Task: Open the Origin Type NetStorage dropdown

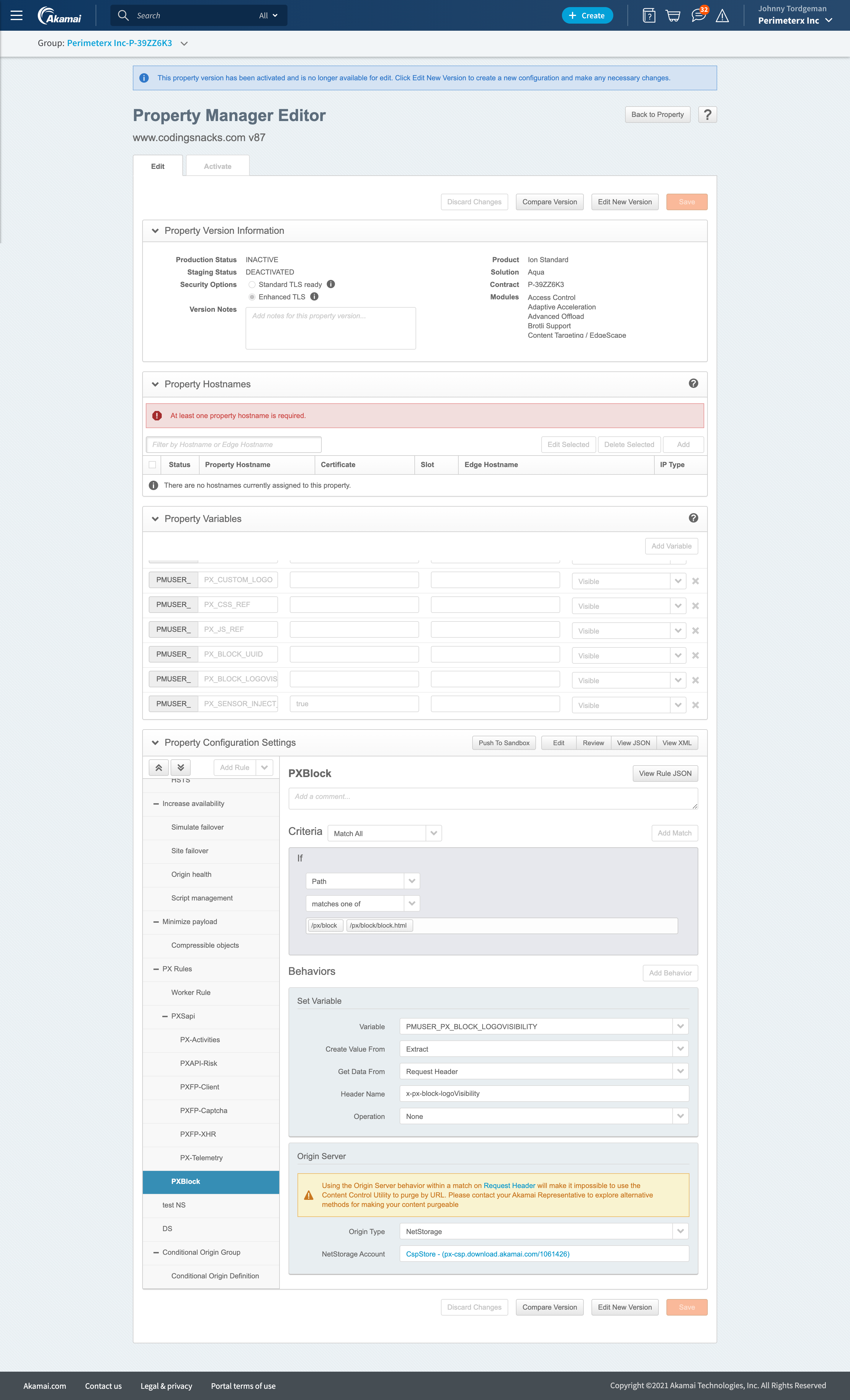Action: click(544, 1231)
